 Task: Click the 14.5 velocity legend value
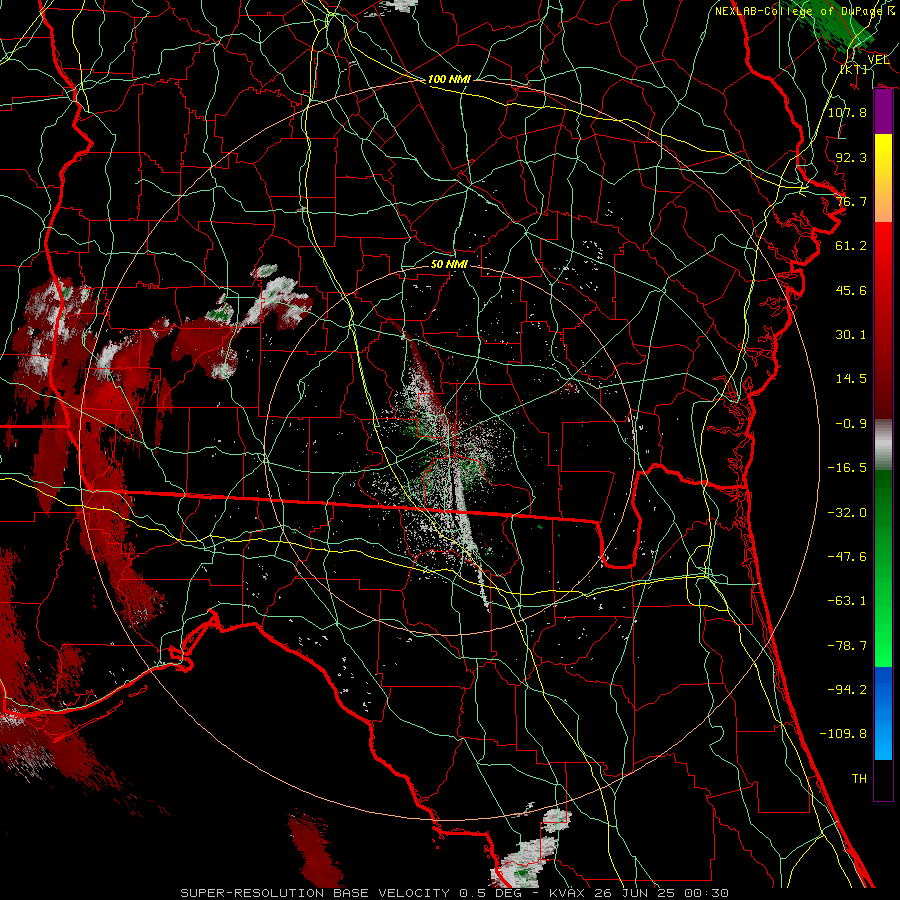pos(851,379)
